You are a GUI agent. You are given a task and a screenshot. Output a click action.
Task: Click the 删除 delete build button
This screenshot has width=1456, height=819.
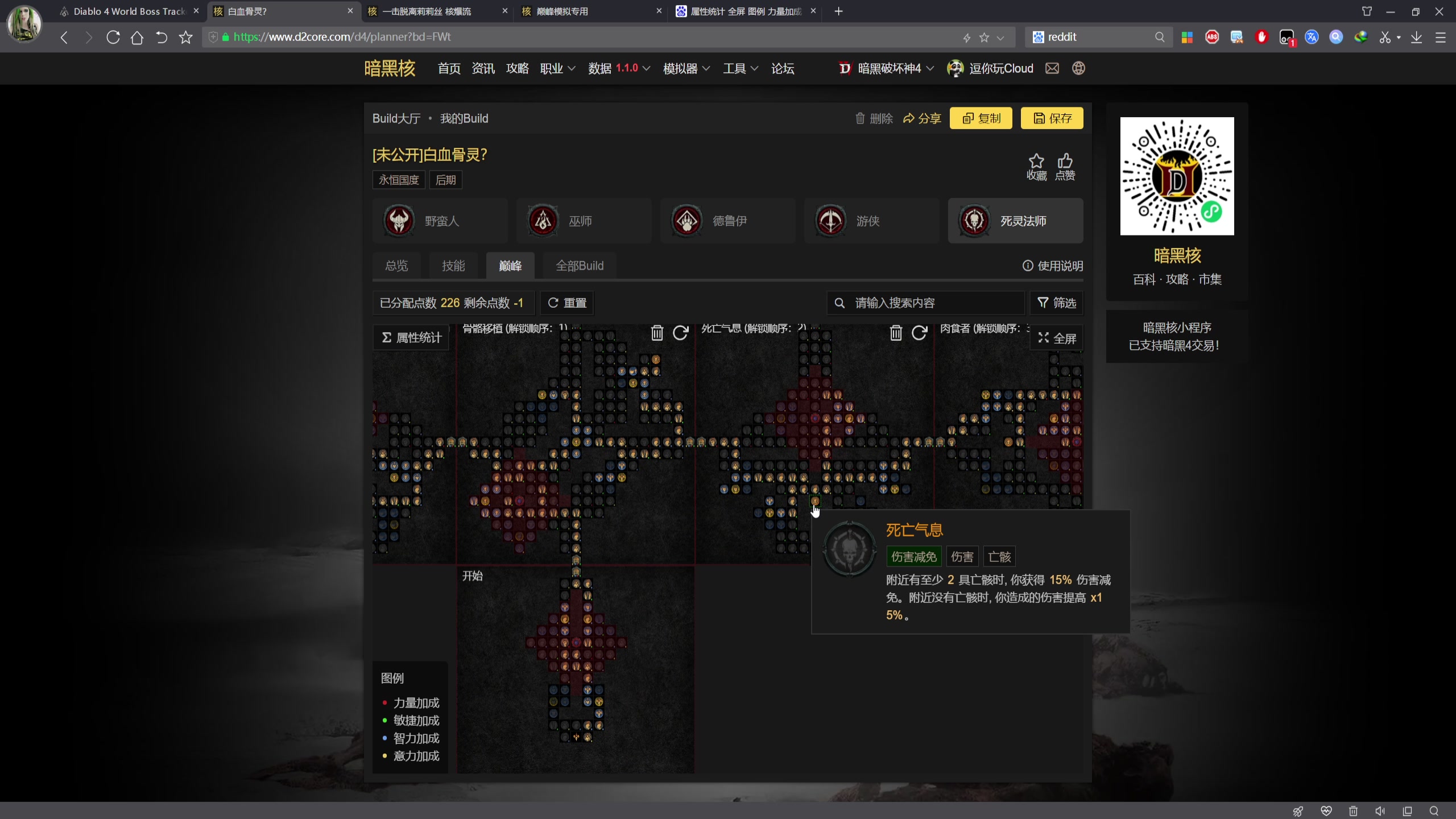coord(874,118)
